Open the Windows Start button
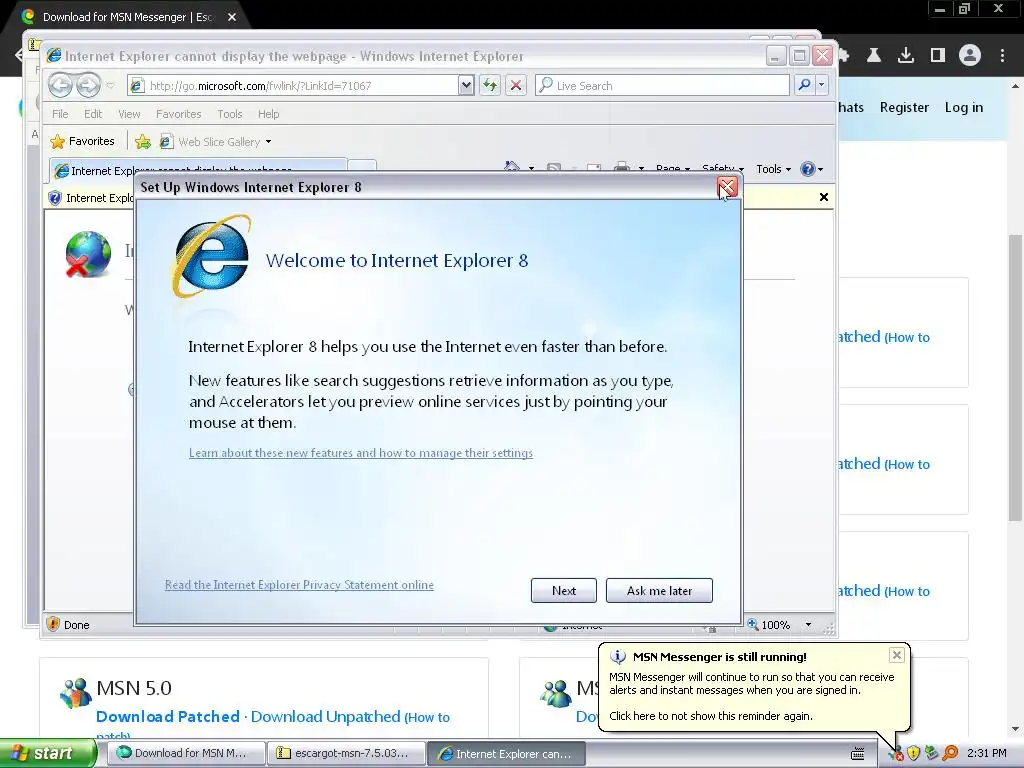 [x=47, y=753]
